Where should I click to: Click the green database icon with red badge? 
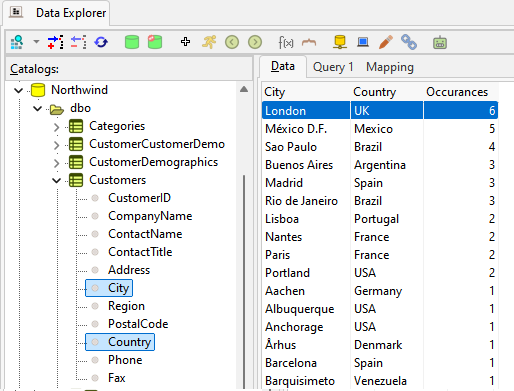coord(155,42)
